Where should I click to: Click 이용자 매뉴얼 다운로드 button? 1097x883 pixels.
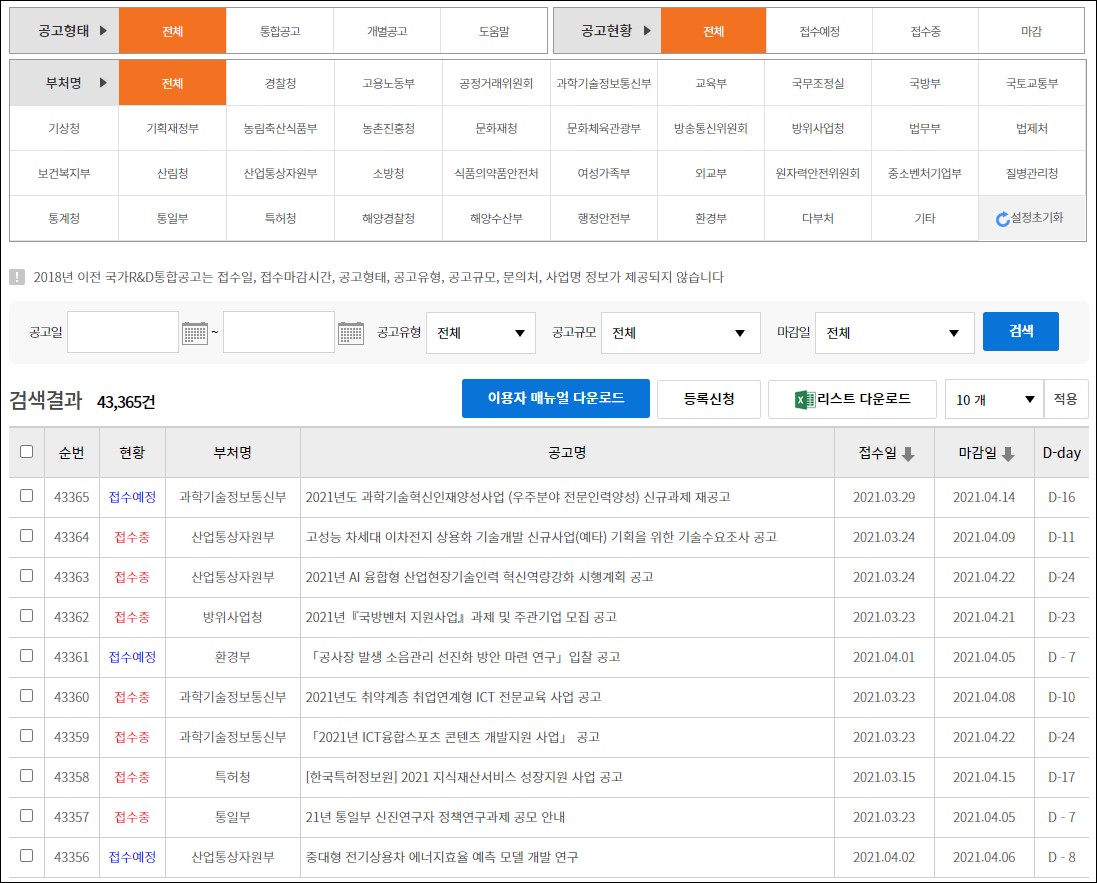[555, 398]
